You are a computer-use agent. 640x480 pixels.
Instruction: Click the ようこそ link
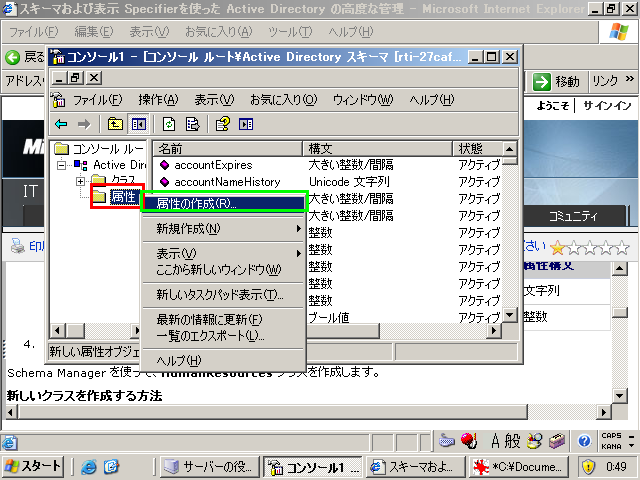pyautogui.click(x=552, y=106)
